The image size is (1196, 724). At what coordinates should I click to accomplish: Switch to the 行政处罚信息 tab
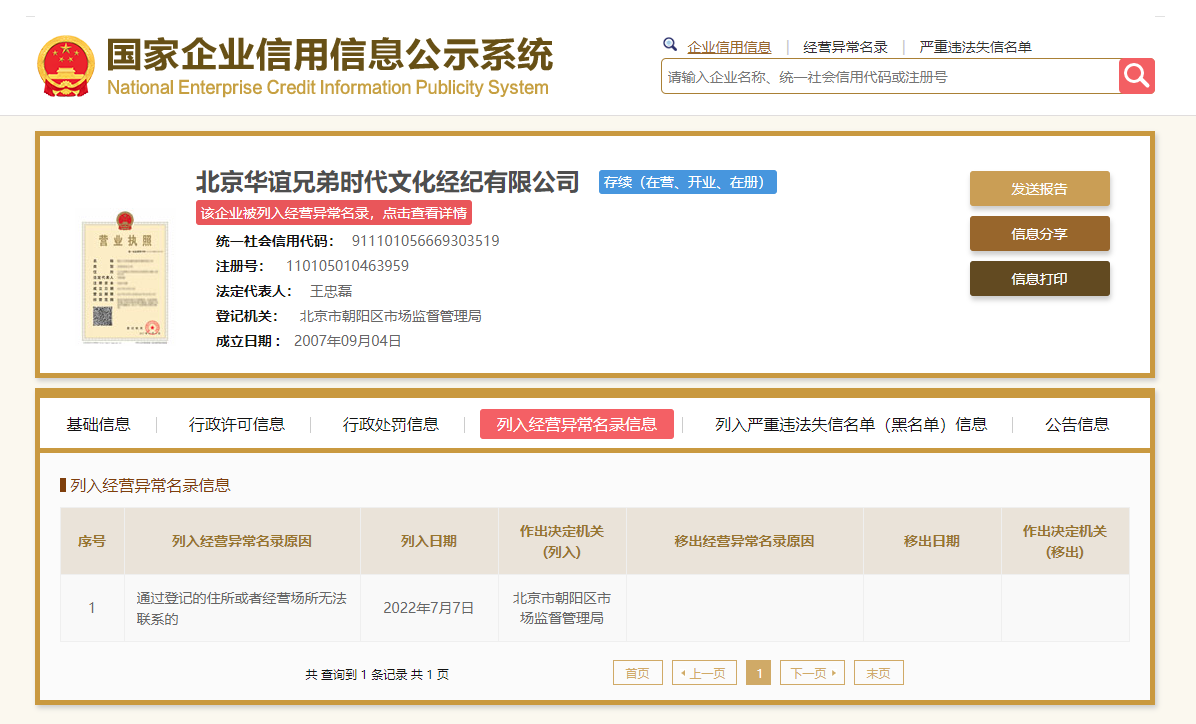click(x=391, y=424)
